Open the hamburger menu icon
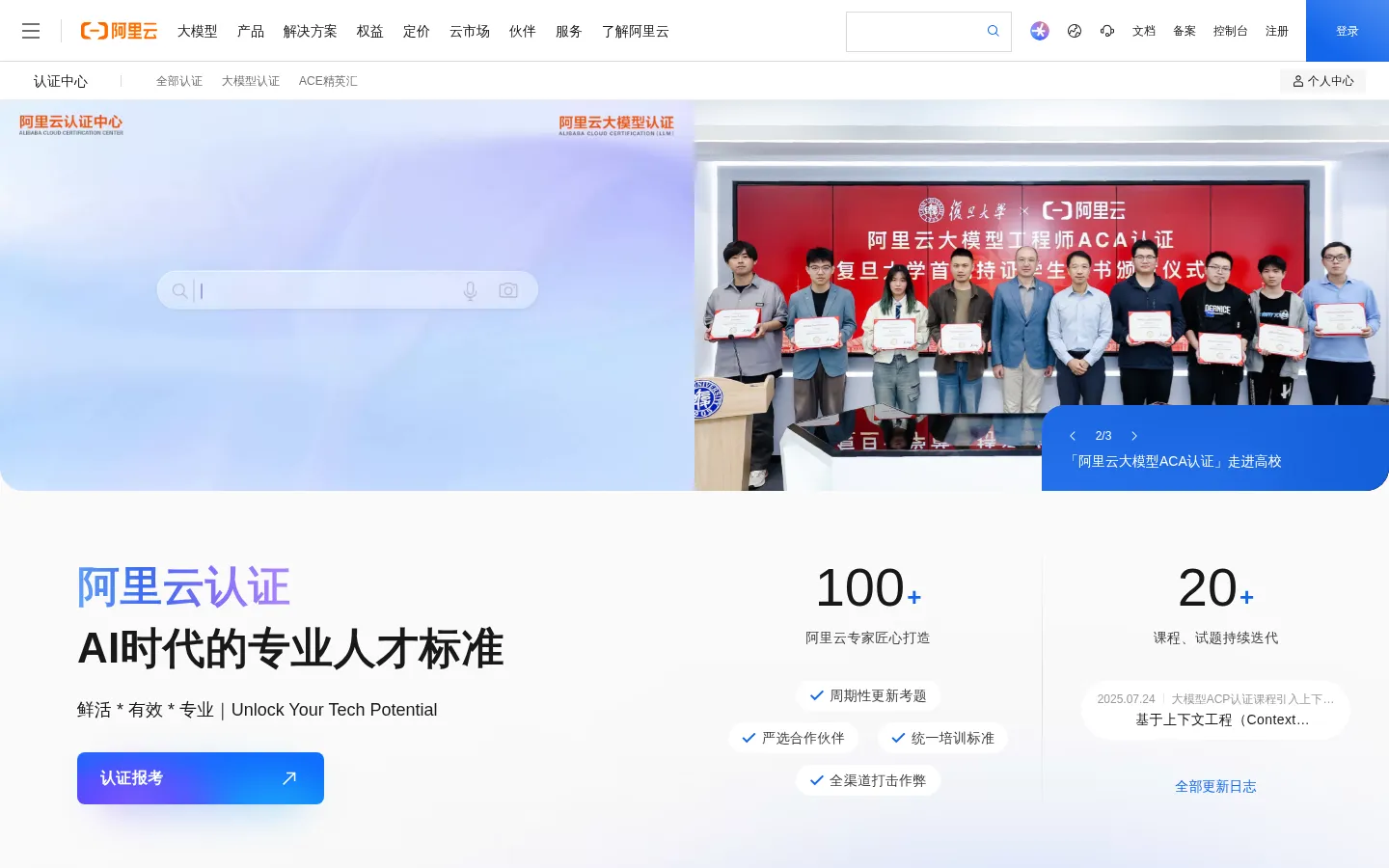The height and width of the screenshot is (868, 1389). (x=31, y=31)
